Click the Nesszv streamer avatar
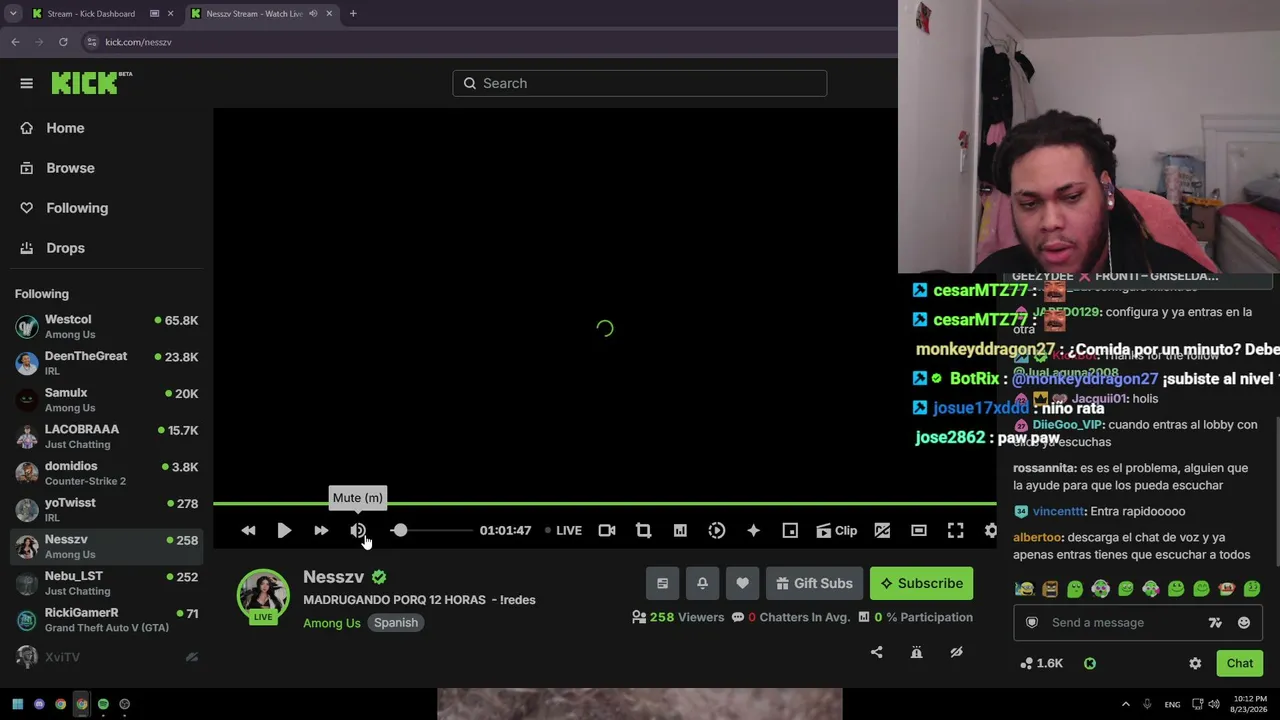The image size is (1280, 720). pyautogui.click(x=263, y=596)
